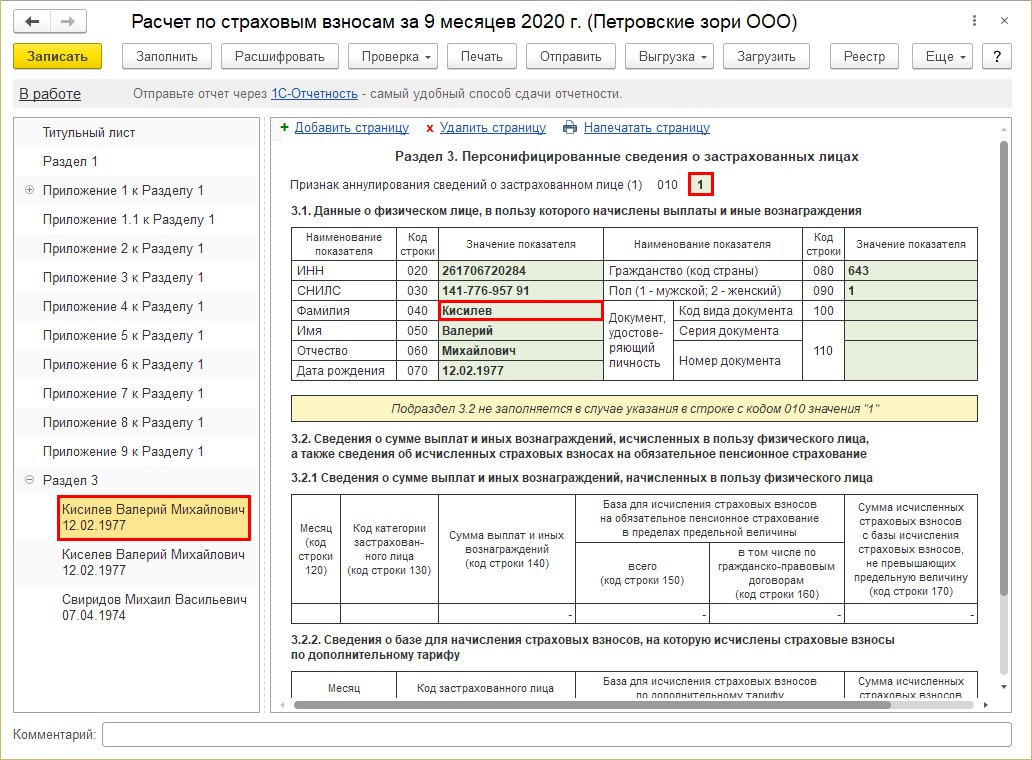Select Приложение 6 к Разделу 1
Image resolution: width=1032 pixels, height=760 pixels.
123,364
